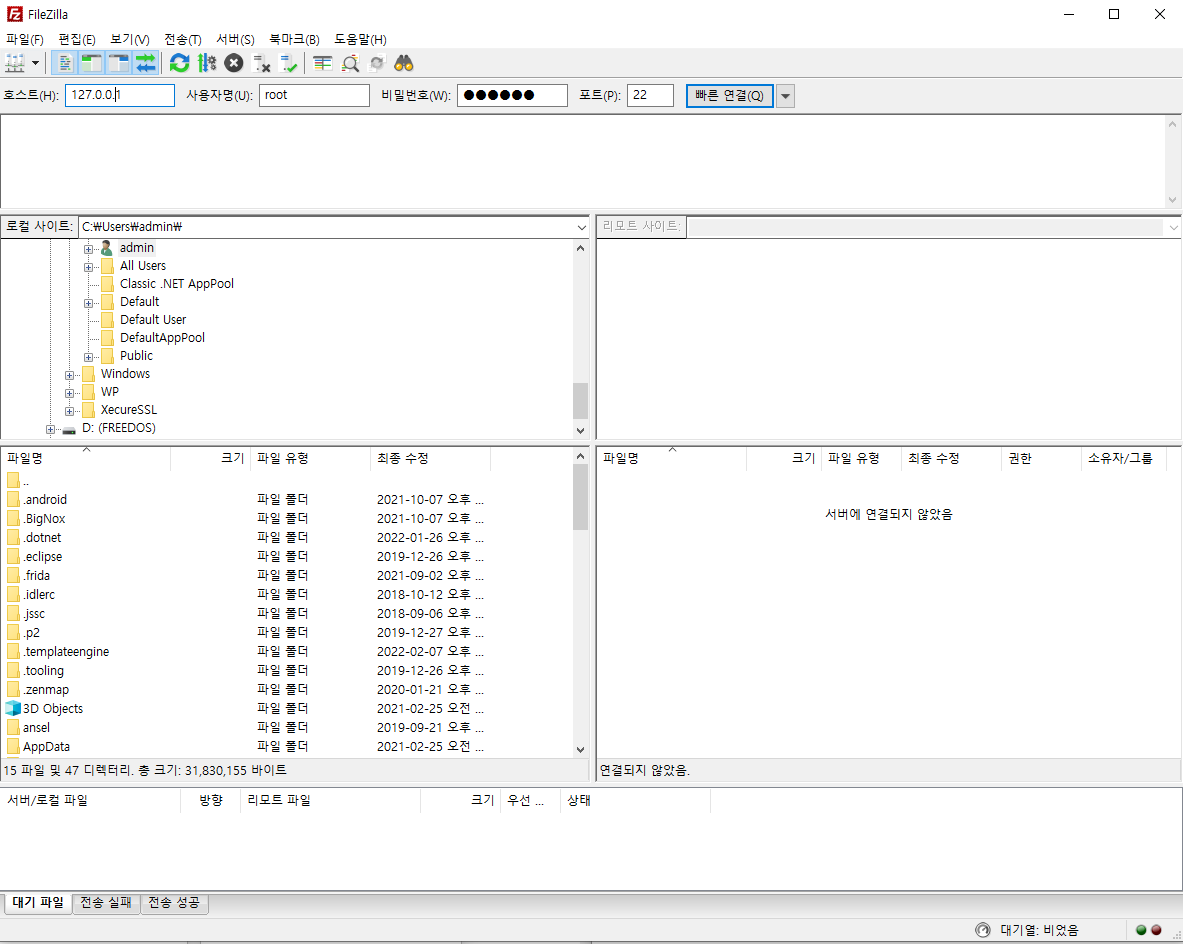Switch to the 전송 성공 tab

coord(174,902)
